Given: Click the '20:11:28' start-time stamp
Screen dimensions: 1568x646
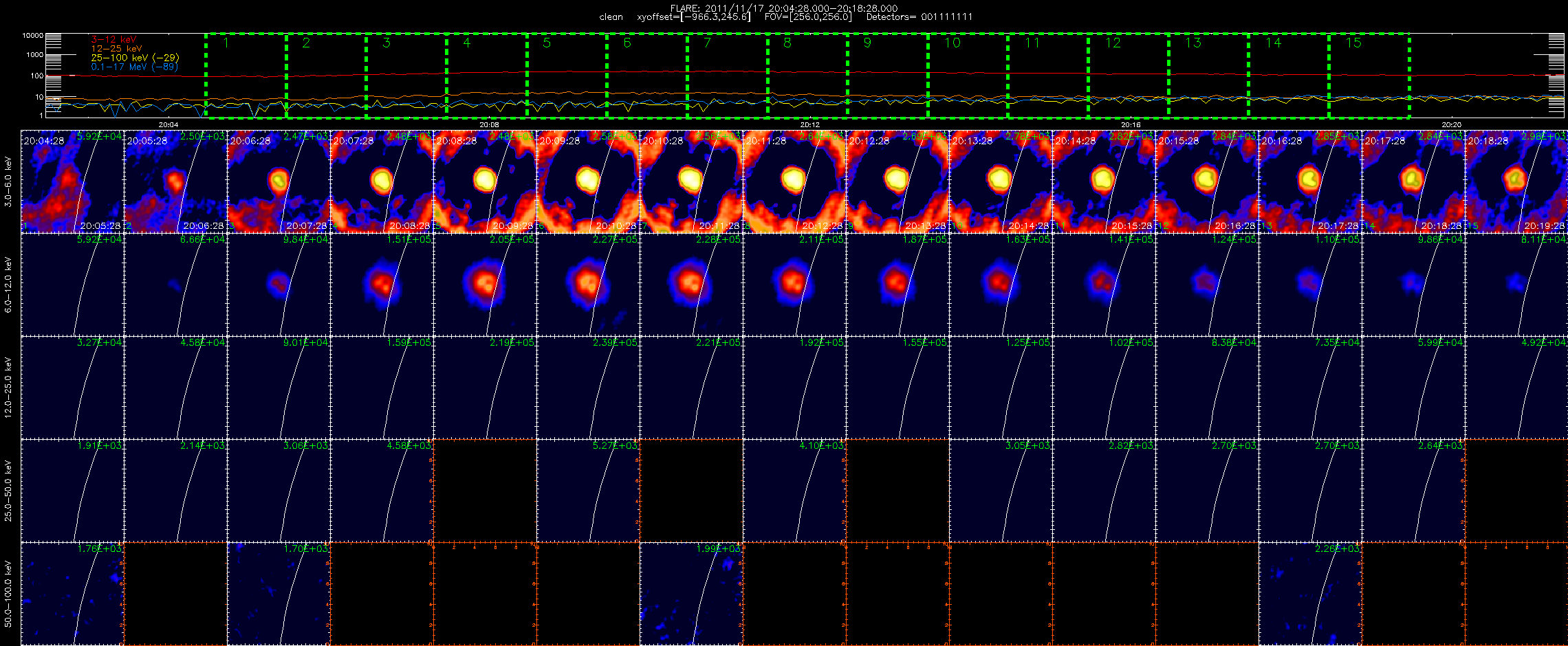Looking at the screenshot, I should (766, 140).
